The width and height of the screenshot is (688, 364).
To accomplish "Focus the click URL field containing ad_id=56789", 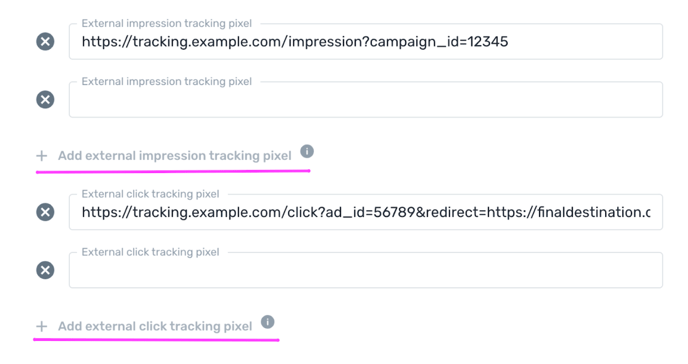I will point(366,212).
